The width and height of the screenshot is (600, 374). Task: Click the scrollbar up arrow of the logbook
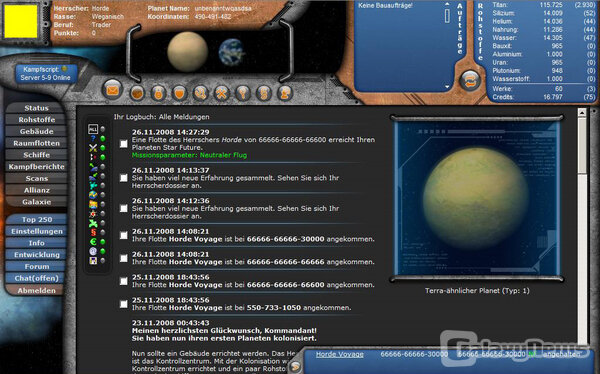click(x=582, y=112)
